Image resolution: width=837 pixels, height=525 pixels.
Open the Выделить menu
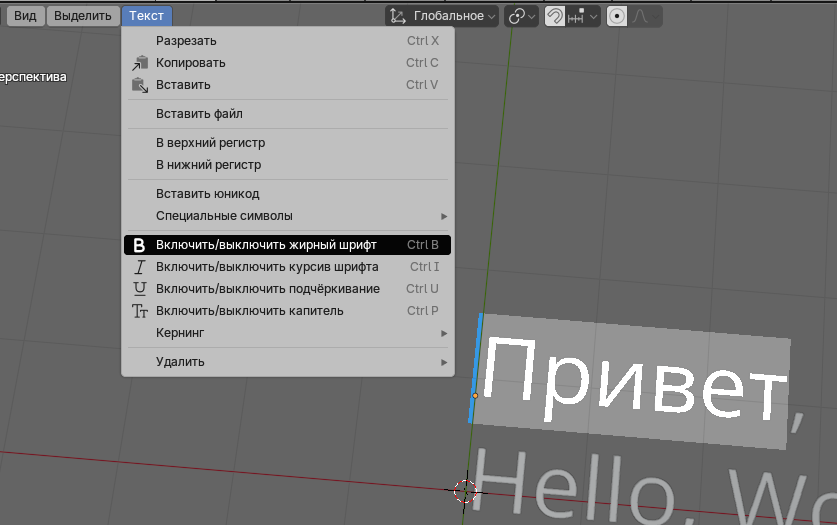83,16
